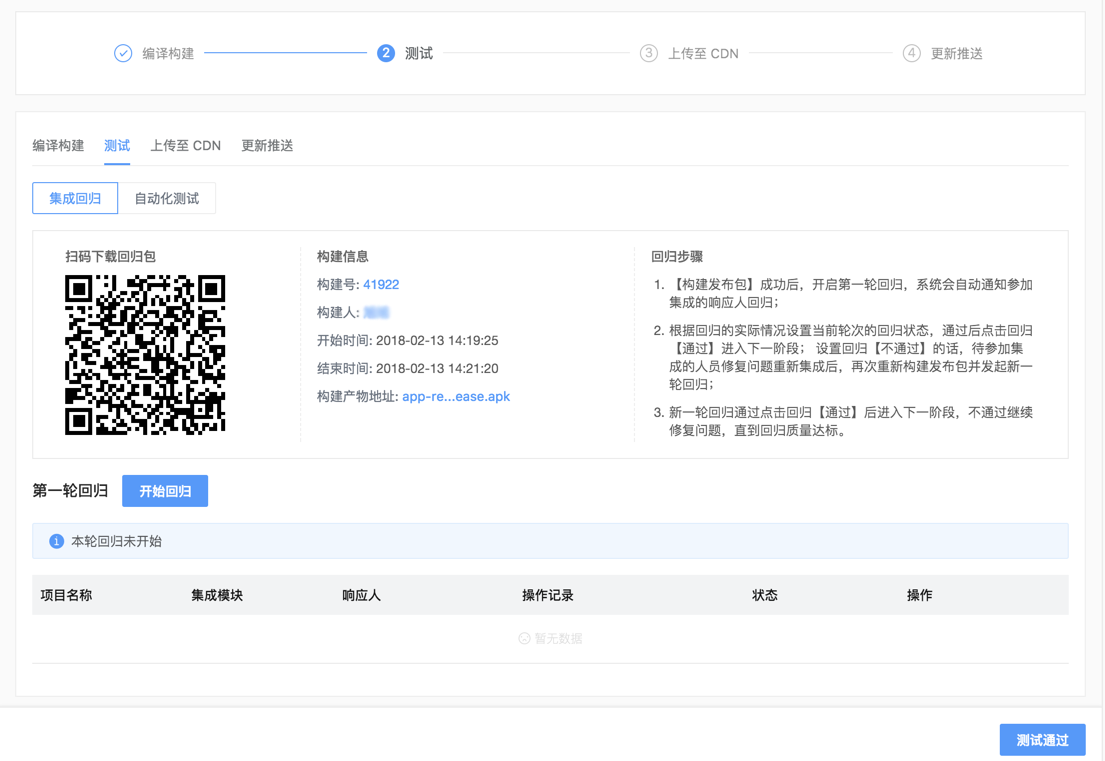The height and width of the screenshot is (761, 1105).
Task: Open build number 41922 link
Action: [x=381, y=285]
